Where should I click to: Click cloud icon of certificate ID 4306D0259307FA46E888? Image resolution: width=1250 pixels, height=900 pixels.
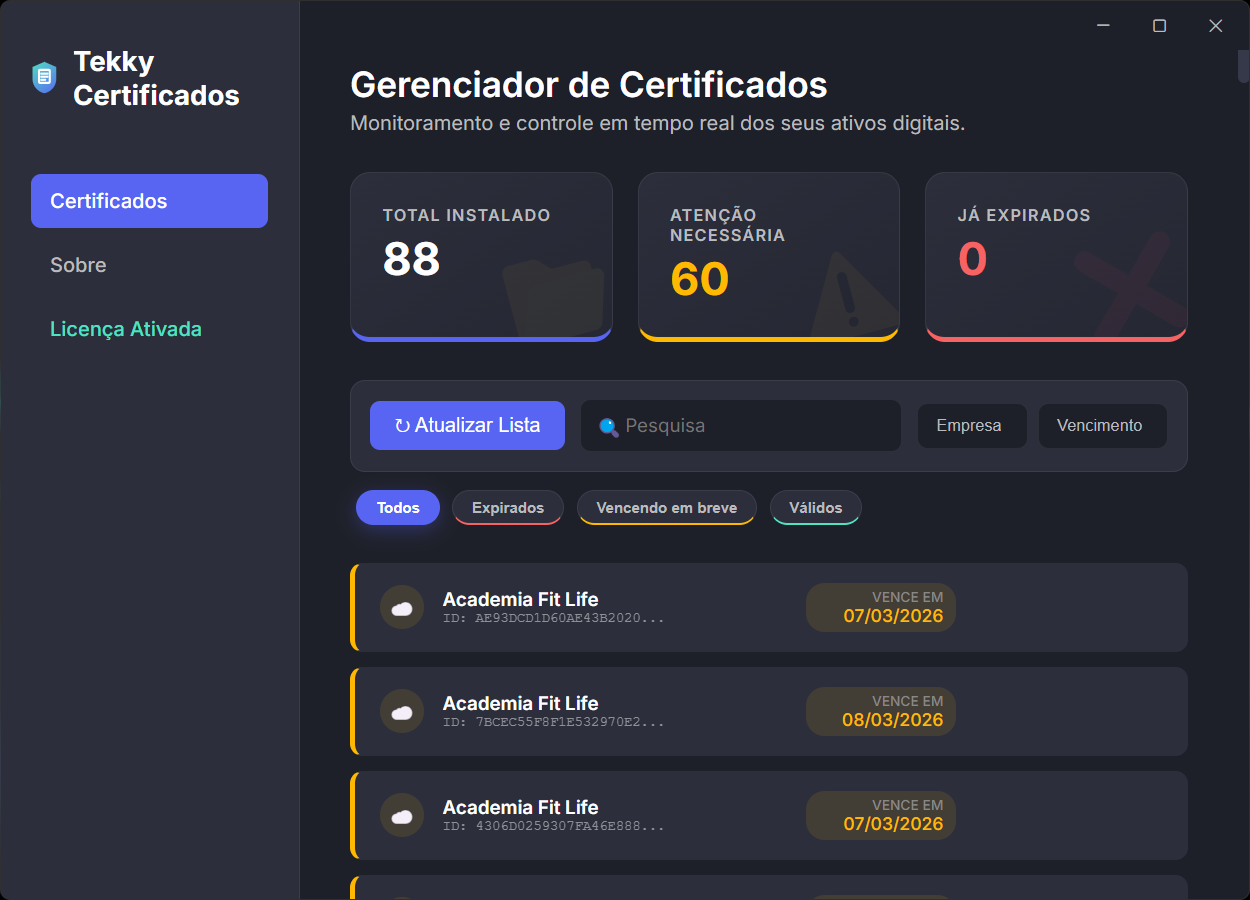402,815
